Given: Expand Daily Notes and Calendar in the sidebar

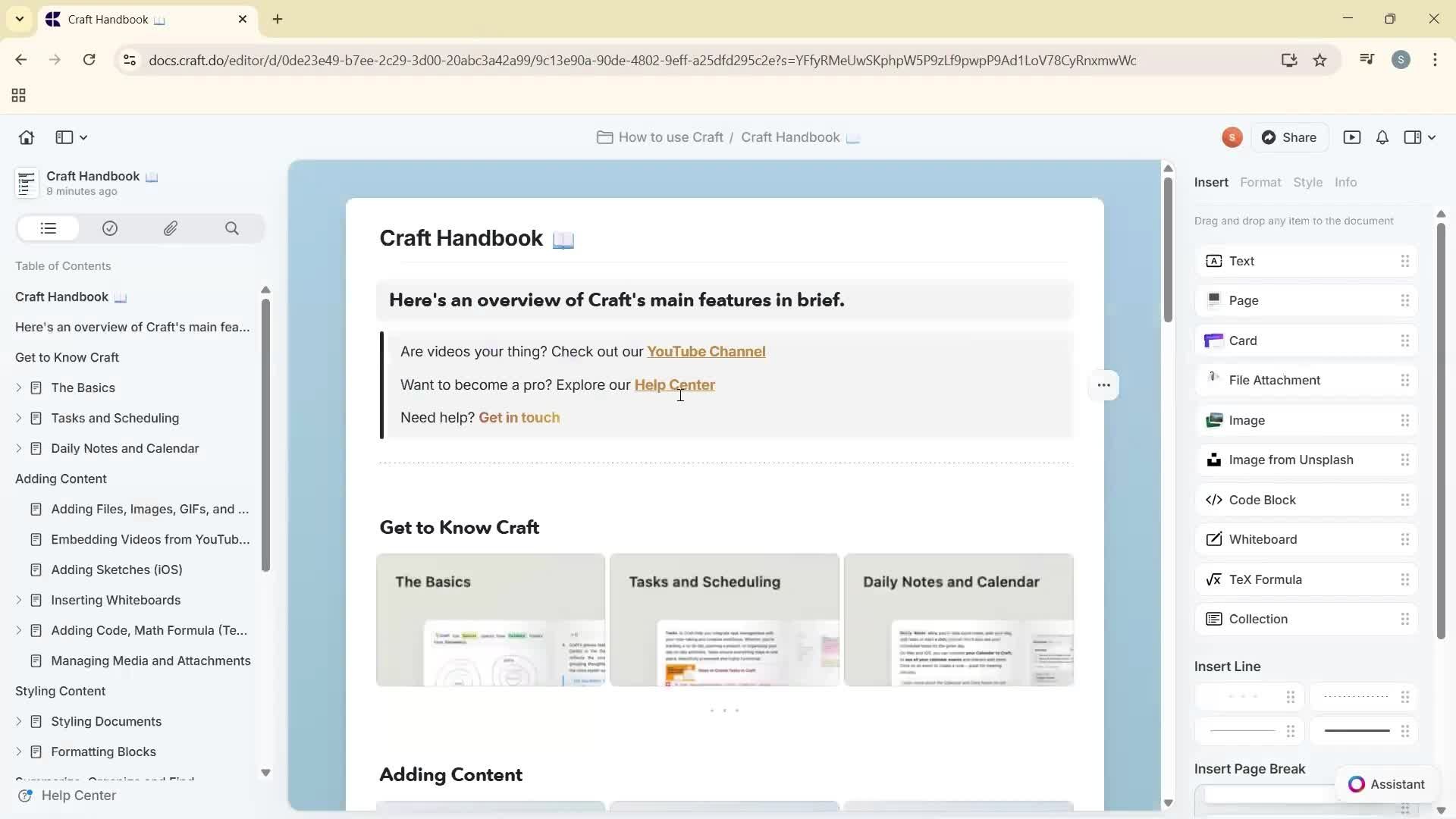Looking at the screenshot, I should click(x=18, y=448).
